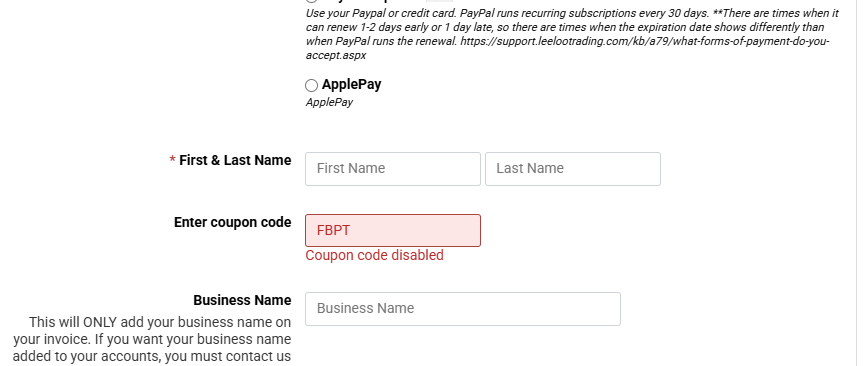Screen dimensions: 864x366
Task: Click the coupon code field containing FBPT
Action: click(x=393, y=230)
